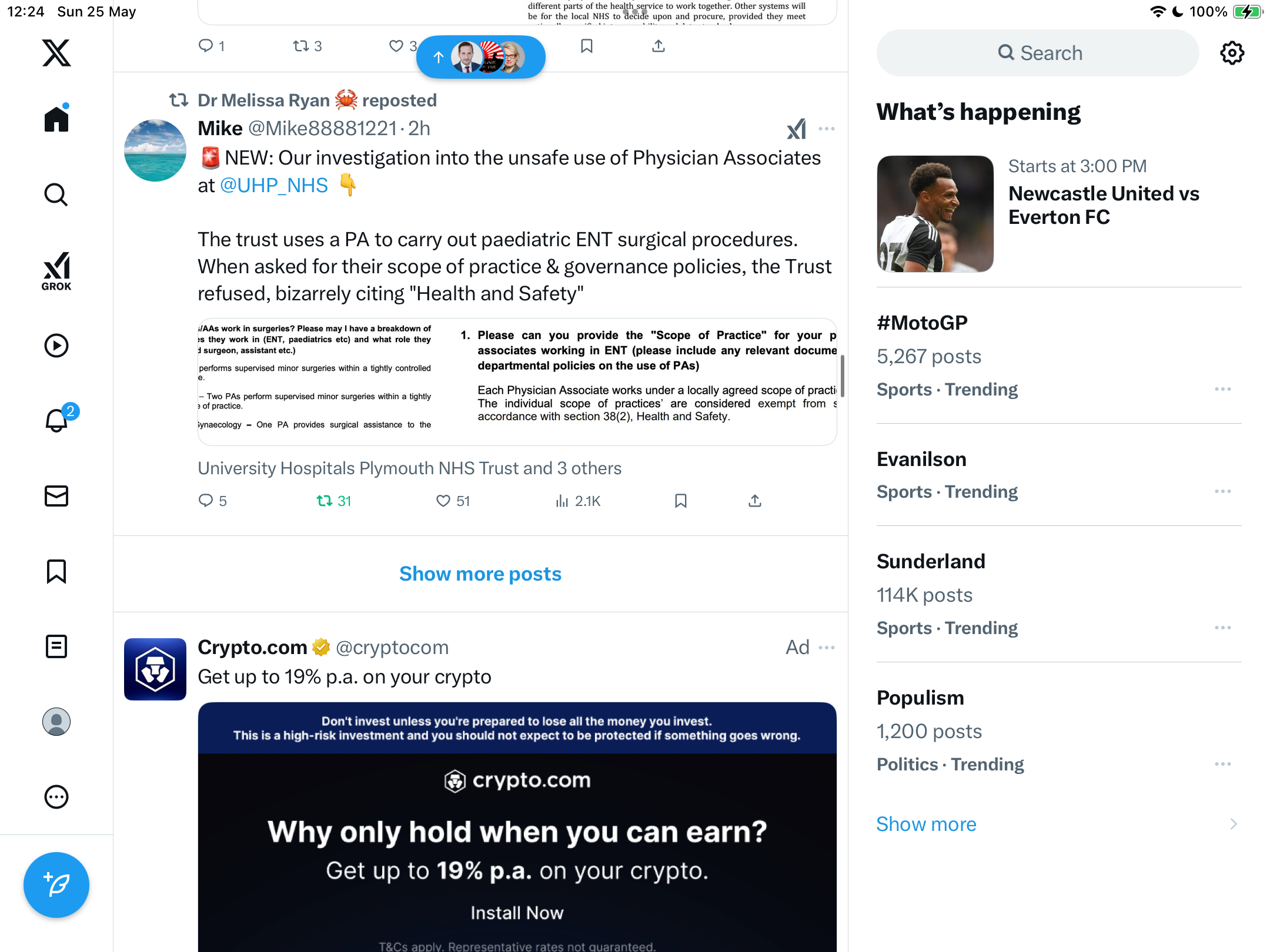This screenshot has width=1270, height=952.
Task: Click the compose post button
Action: 56,885
